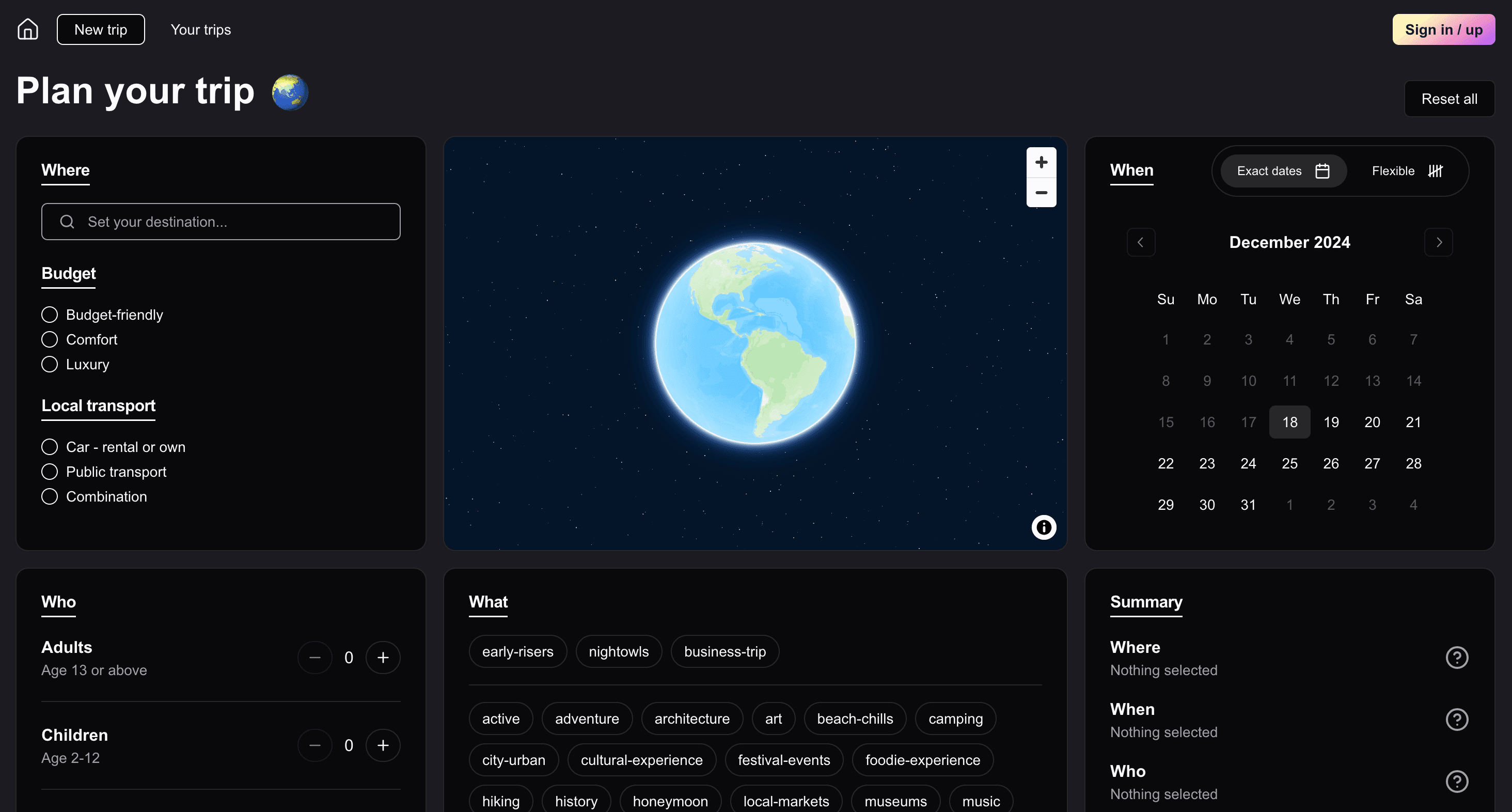Open the map info icon
The height and width of the screenshot is (812, 1512).
click(1043, 527)
